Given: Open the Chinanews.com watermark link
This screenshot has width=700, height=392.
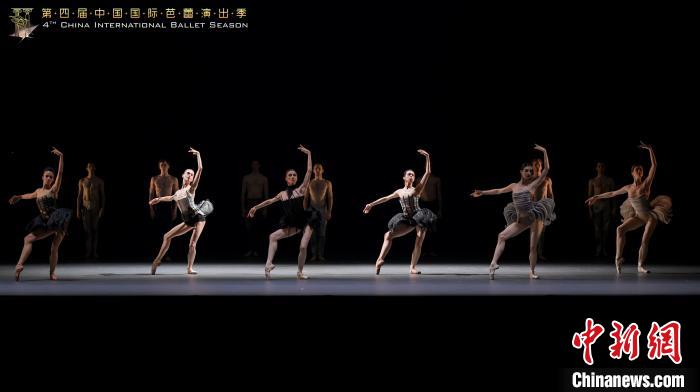Looking at the screenshot, I should click(628, 380).
